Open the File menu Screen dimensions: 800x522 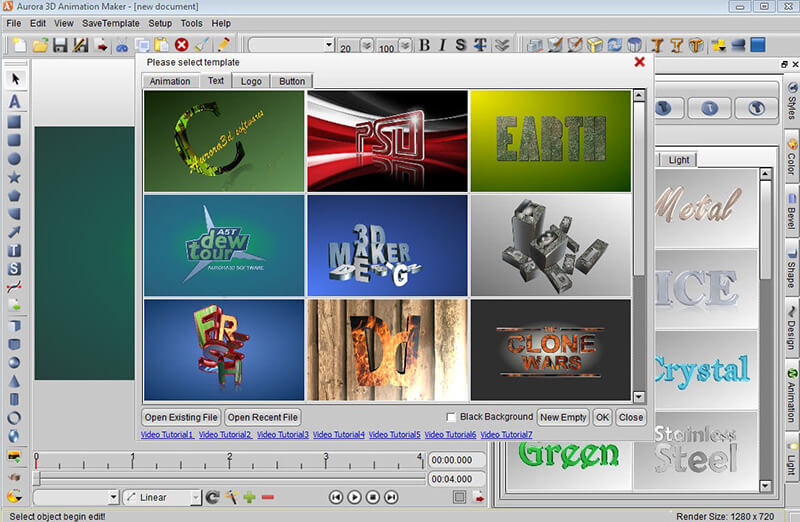tap(14, 23)
